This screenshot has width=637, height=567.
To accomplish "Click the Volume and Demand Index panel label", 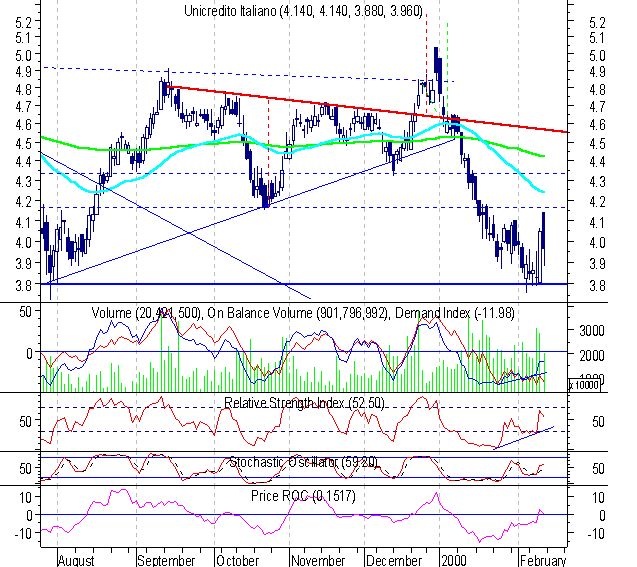I will (303, 313).
